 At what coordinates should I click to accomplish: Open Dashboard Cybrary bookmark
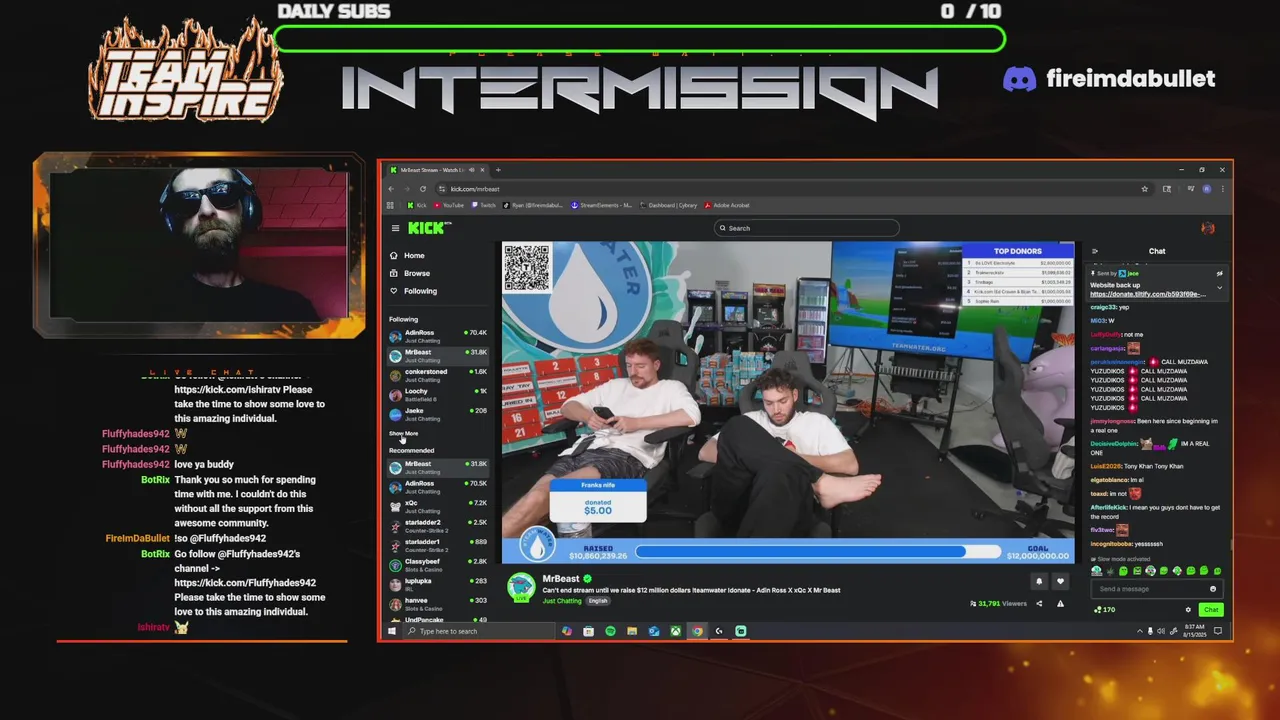(668, 205)
